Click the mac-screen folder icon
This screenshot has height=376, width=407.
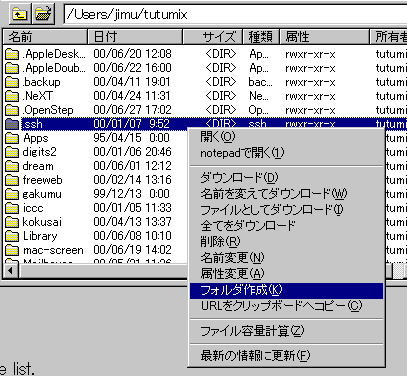coord(12,250)
